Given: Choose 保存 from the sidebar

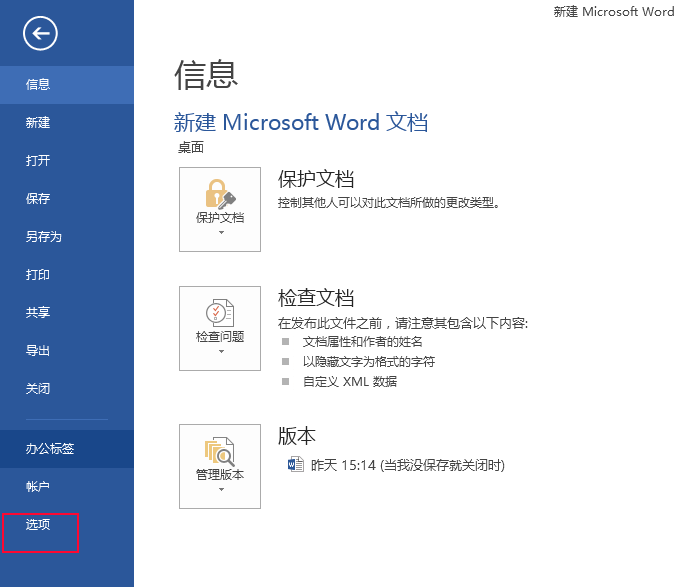Looking at the screenshot, I should coord(67,199).
